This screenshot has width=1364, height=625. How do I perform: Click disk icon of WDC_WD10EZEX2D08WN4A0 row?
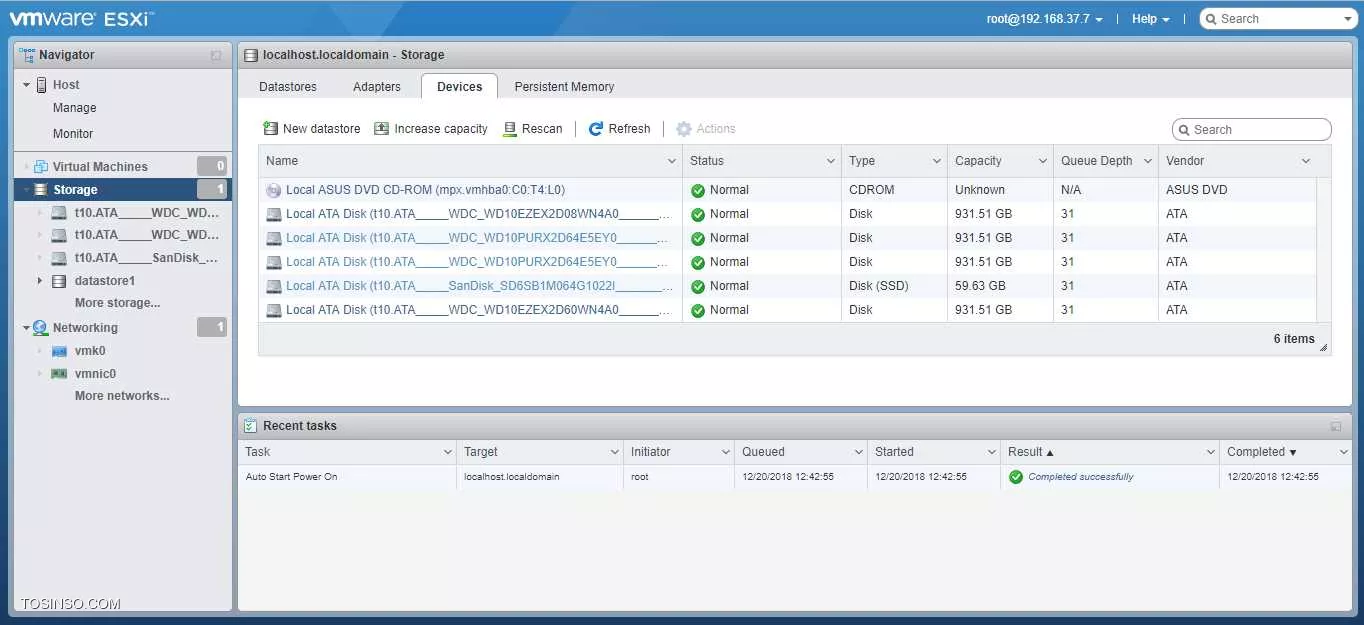274,214
